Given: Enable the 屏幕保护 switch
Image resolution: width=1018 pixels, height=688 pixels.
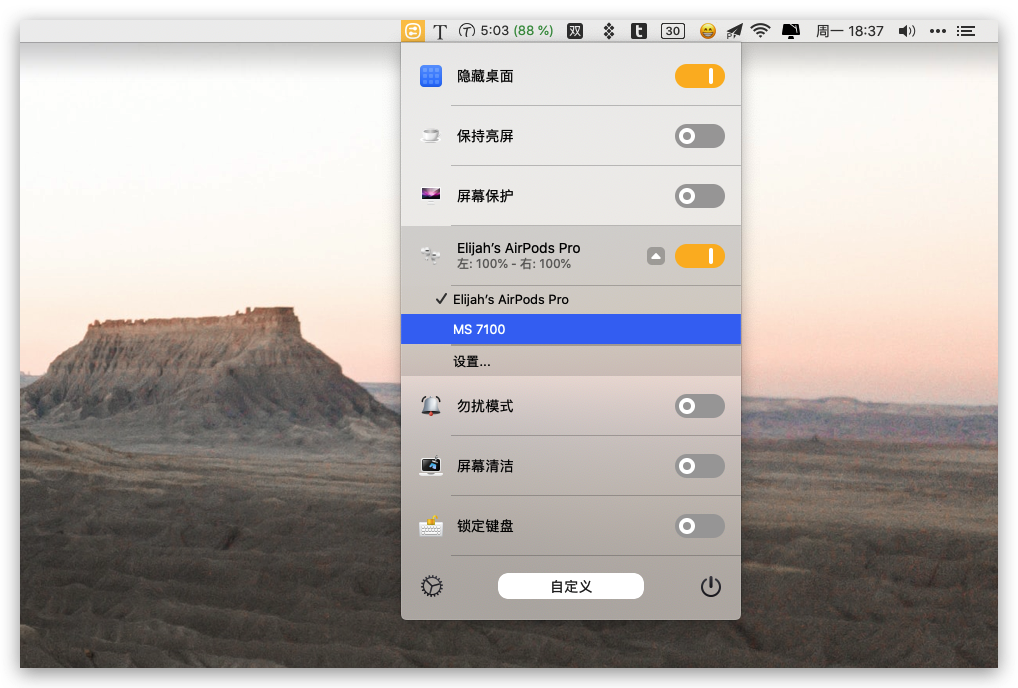Looking at the screenshot, I should (700, 195).
